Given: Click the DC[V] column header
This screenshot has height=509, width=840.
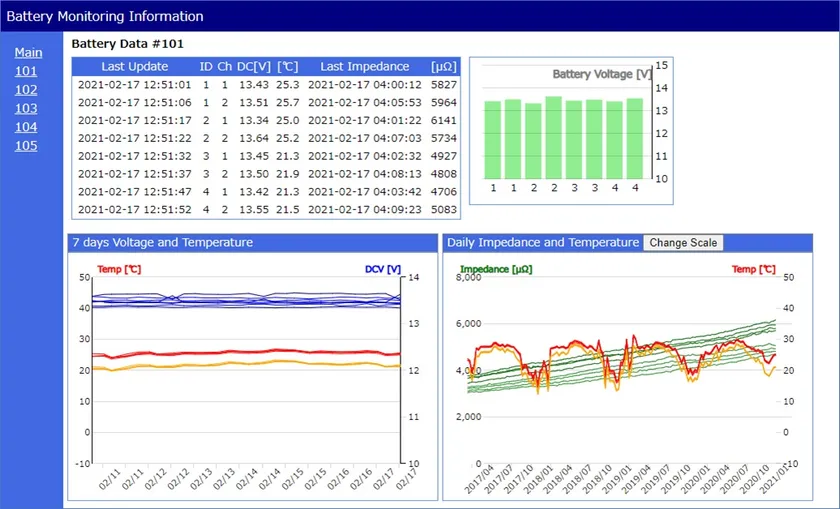Looking at the screenshot, I should tap(254, 66).
